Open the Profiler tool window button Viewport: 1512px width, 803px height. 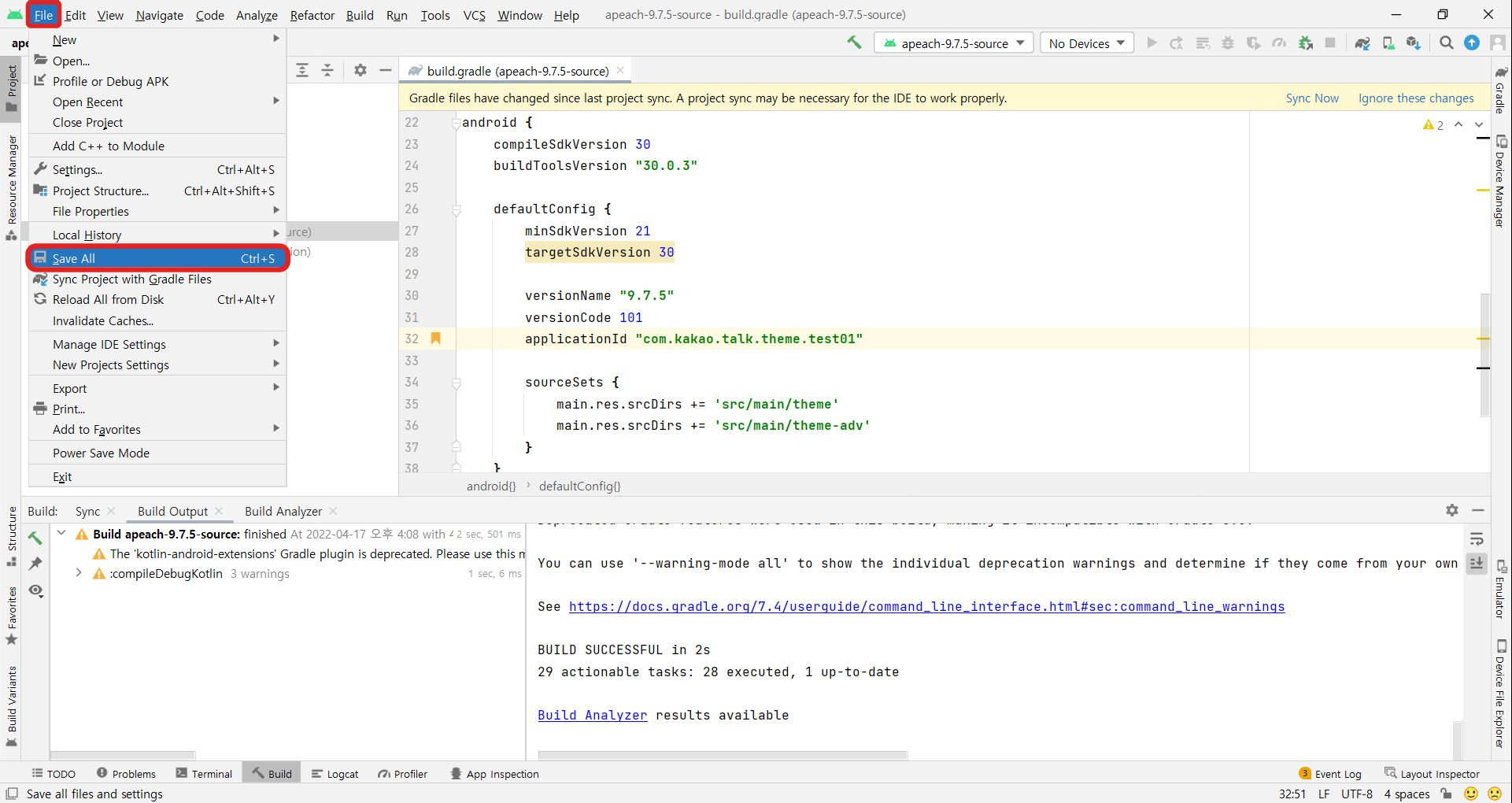402,773
